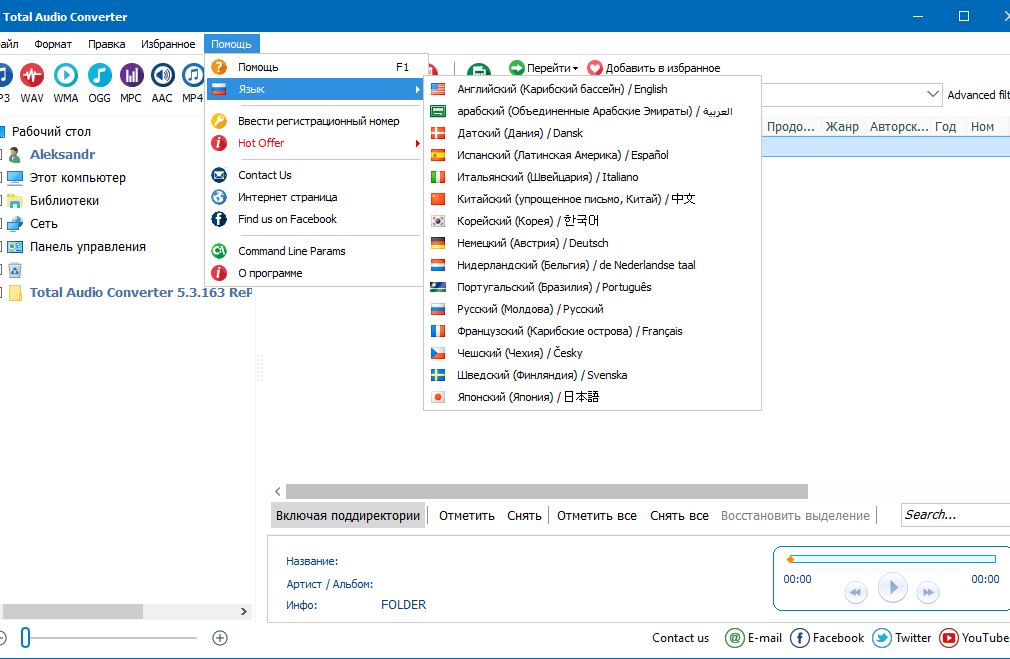Open О программе about item

[314, 273]
